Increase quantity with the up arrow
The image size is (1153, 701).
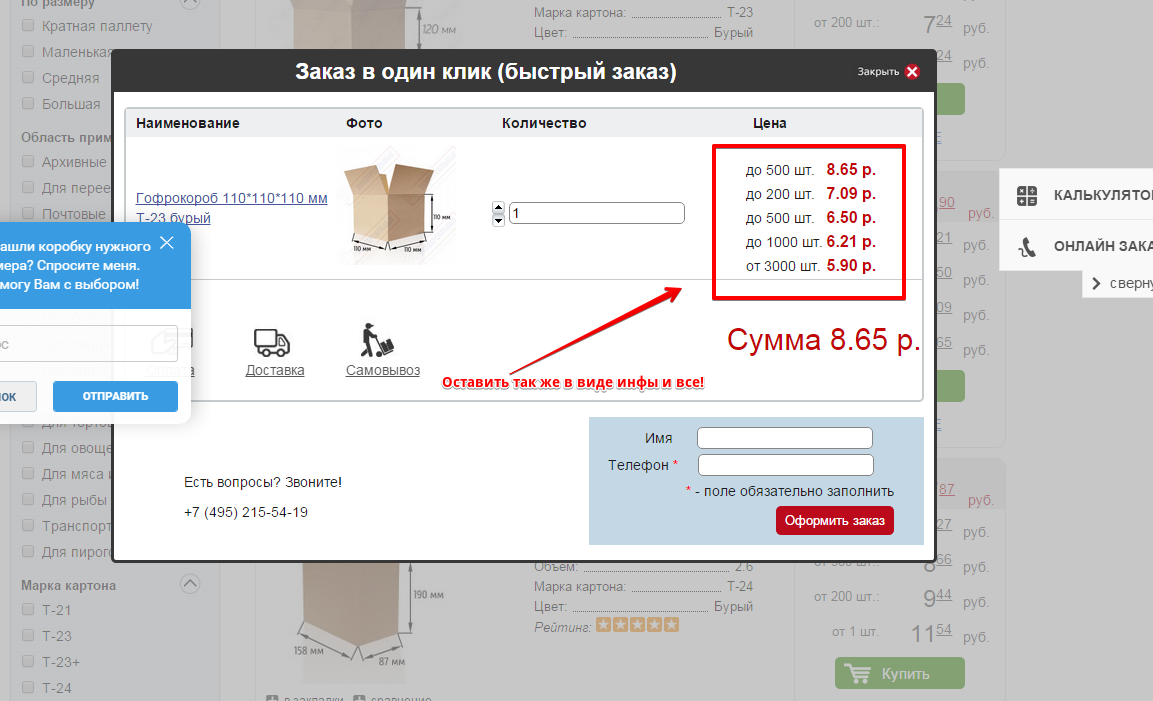click(x=498, y=207)
